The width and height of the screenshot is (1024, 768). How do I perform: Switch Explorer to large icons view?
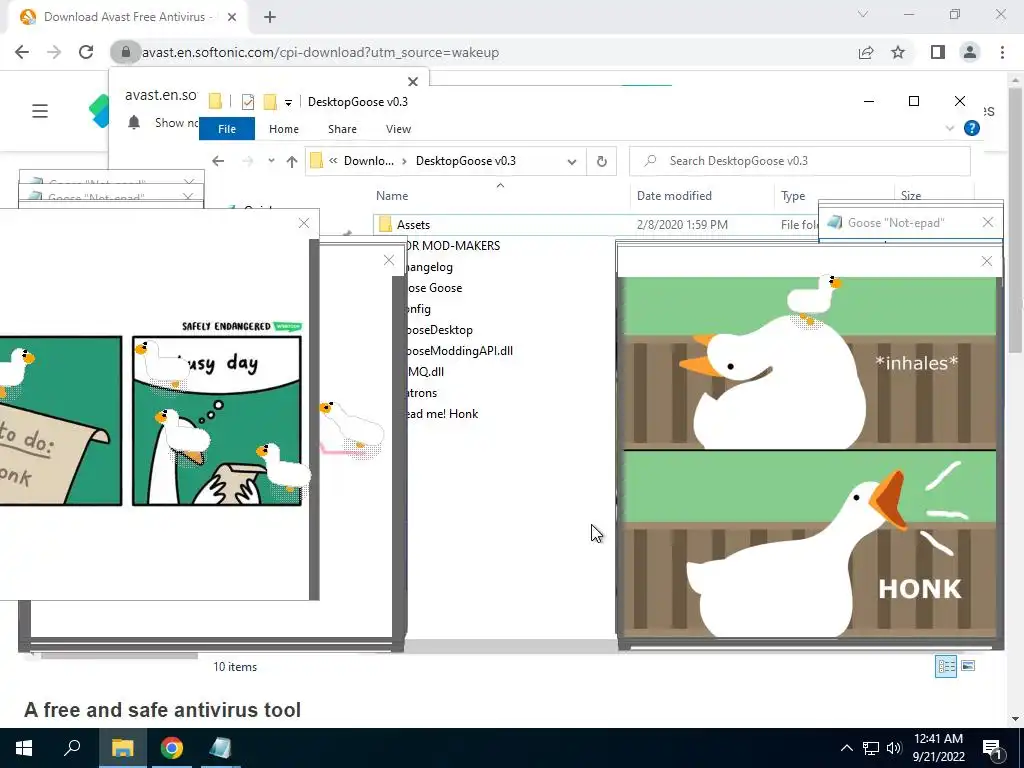click(x=968, y=666)
